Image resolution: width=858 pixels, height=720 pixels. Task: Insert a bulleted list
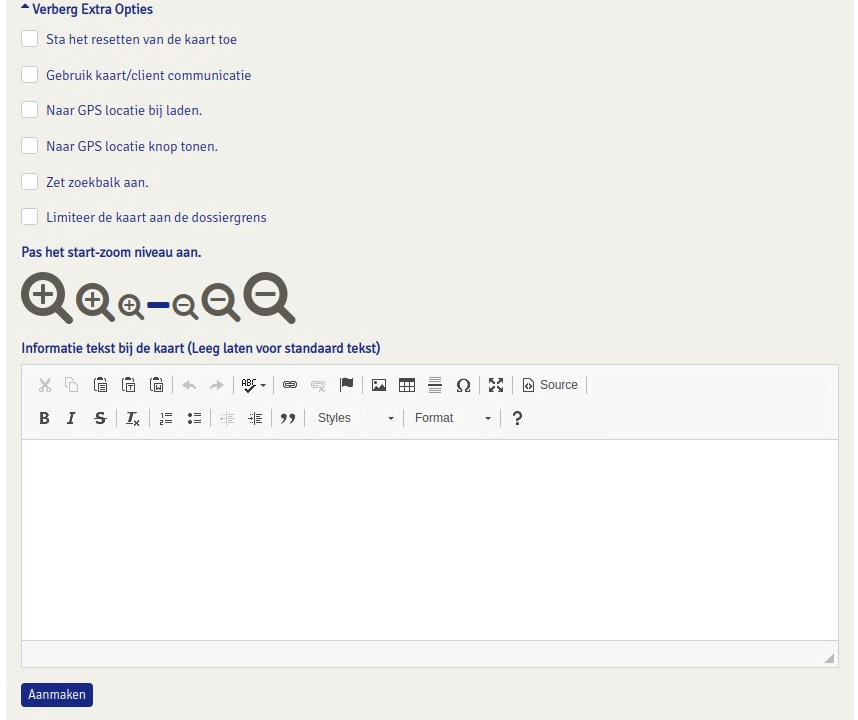click(x=195, y=418)
